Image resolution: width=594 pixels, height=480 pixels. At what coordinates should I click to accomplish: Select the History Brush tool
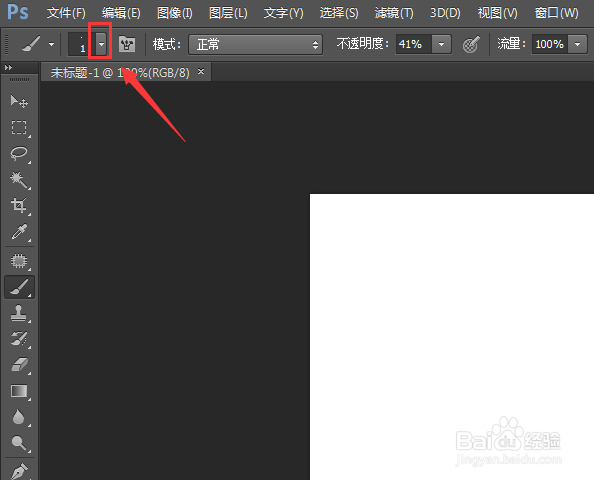point(19,339)
